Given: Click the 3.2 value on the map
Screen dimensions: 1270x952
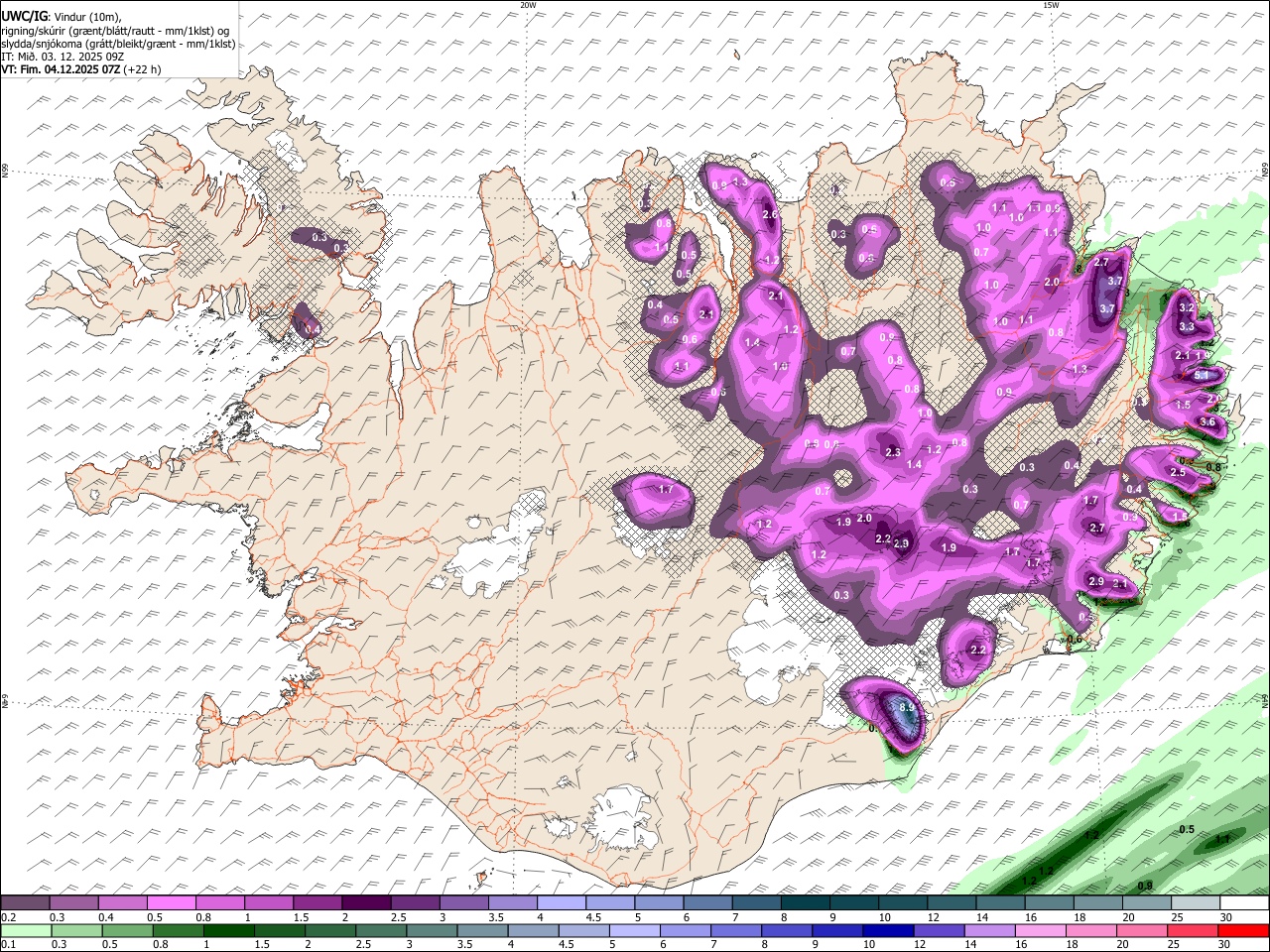Looking at the screenshot, I should 1186,308.
